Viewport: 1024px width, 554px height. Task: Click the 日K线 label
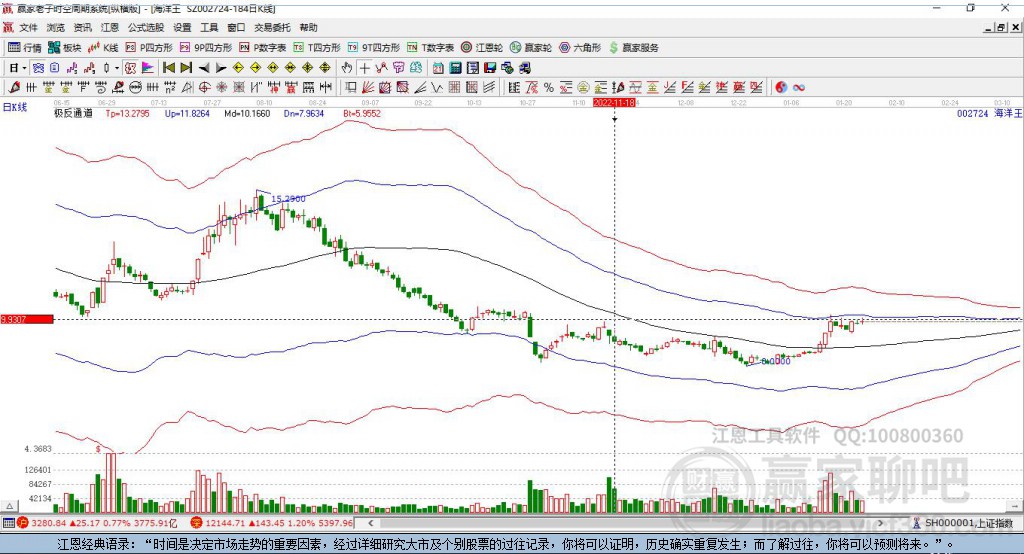pyautogui.click(x=15, y=108)
